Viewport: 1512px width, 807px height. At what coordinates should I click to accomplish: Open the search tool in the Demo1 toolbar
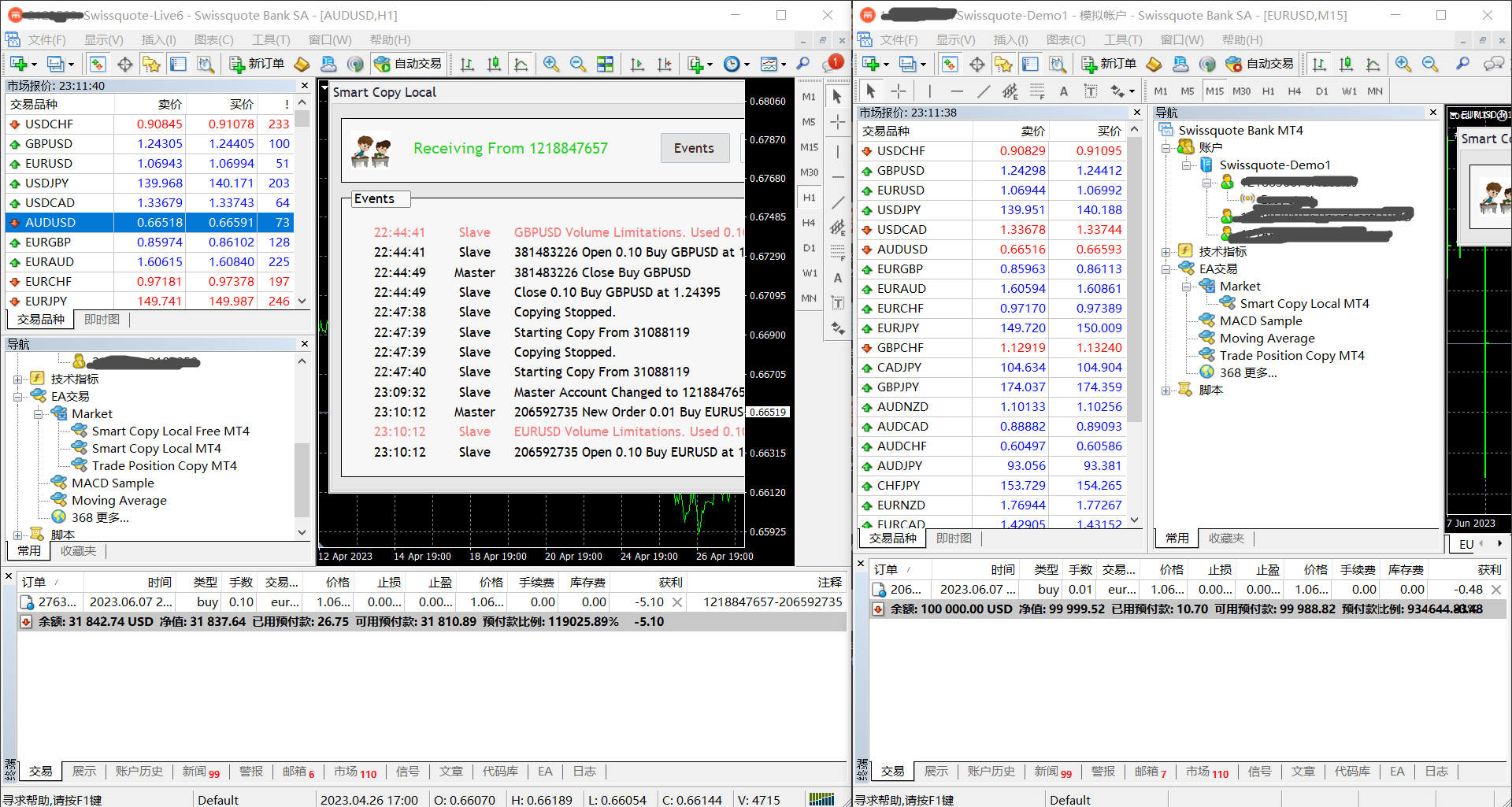click(1462, 64)
